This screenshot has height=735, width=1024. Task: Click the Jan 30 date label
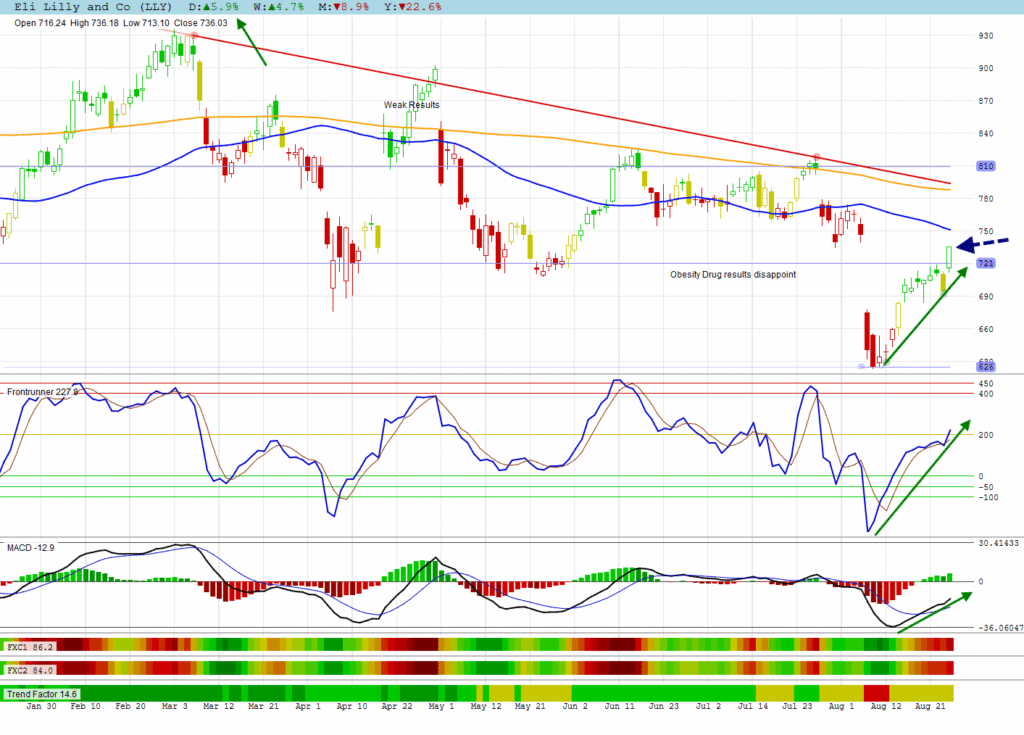coord(41,706)
